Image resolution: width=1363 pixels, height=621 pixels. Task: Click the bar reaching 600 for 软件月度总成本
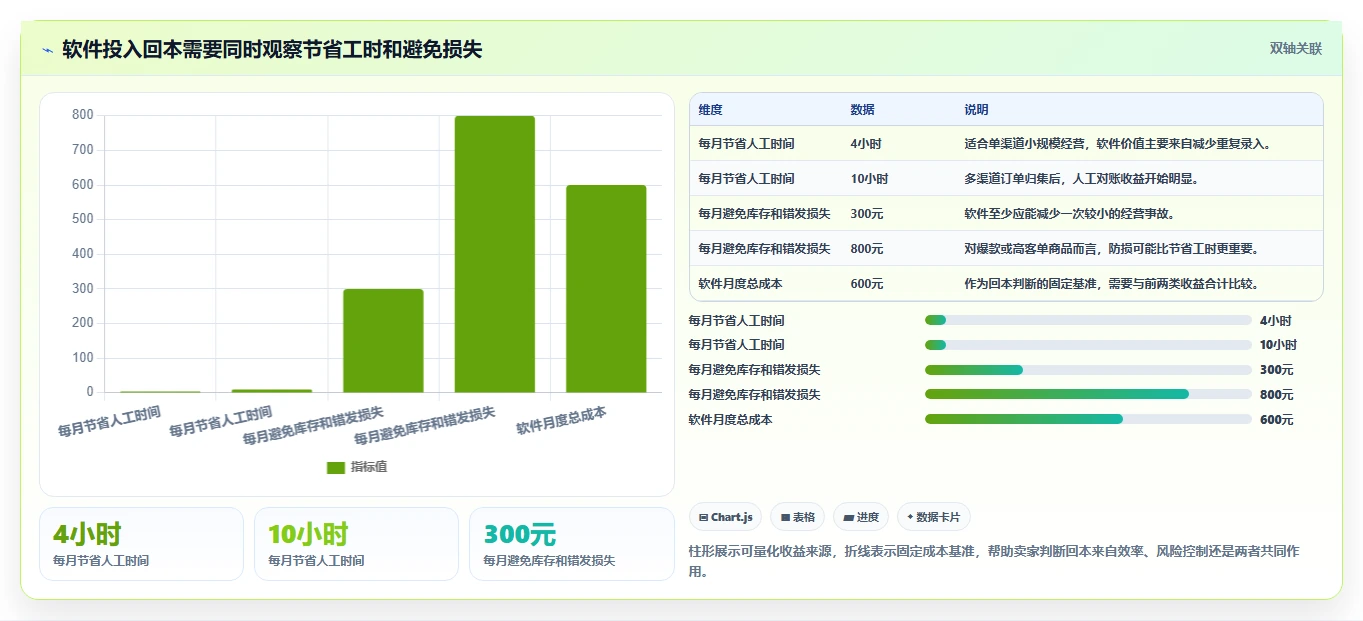click(606, 289)
